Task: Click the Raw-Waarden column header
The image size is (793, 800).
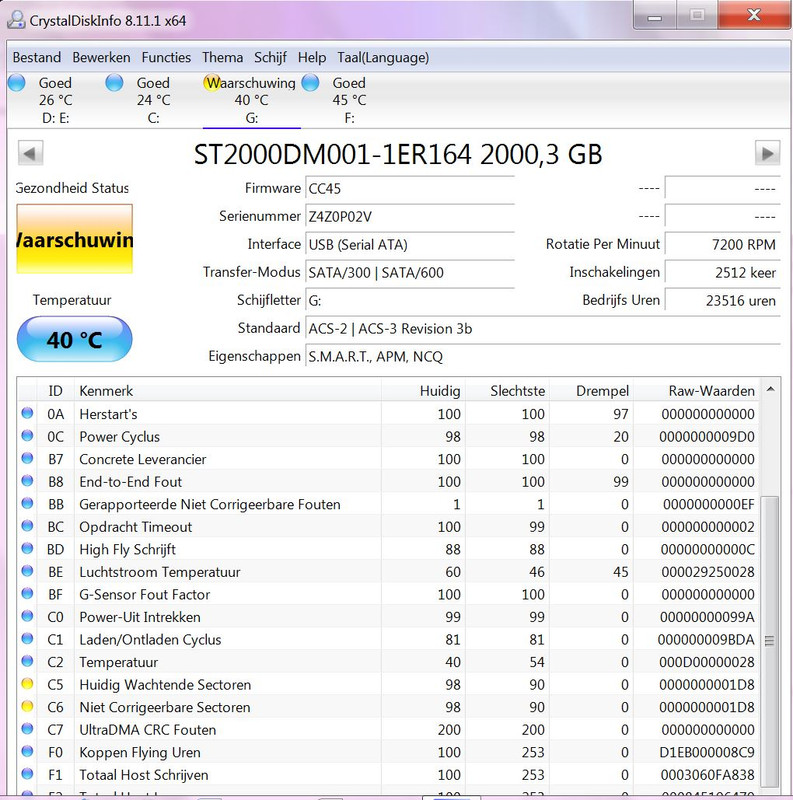Action: click(x=696, y=391)
